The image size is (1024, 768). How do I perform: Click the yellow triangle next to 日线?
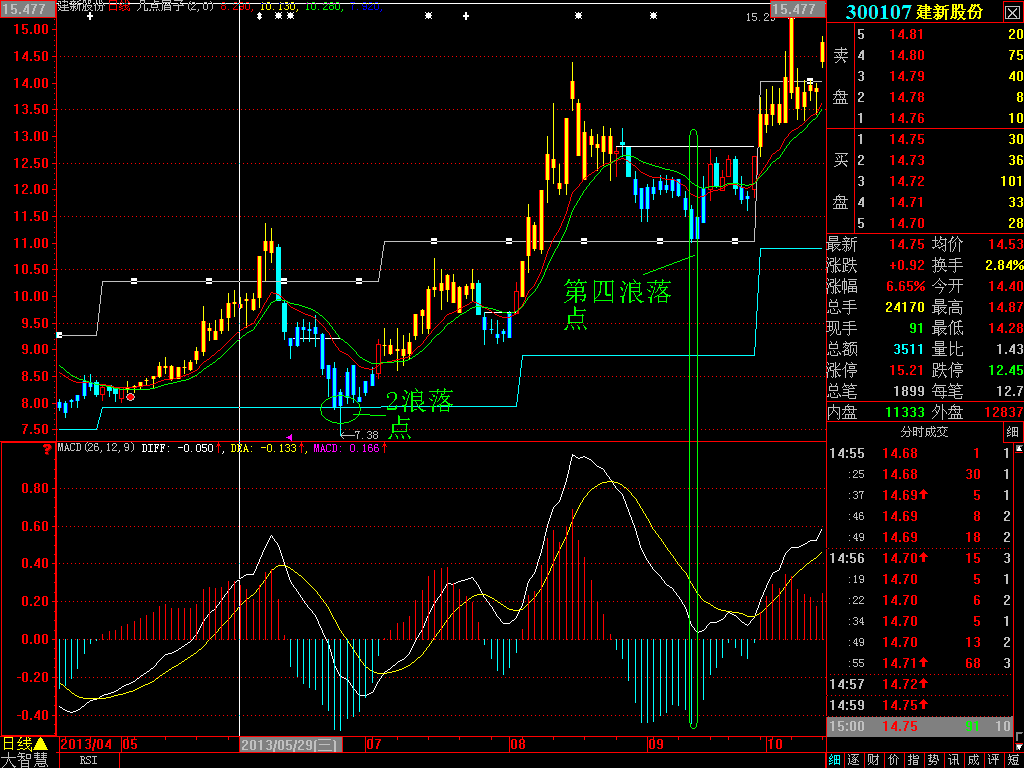click(40, 744)
